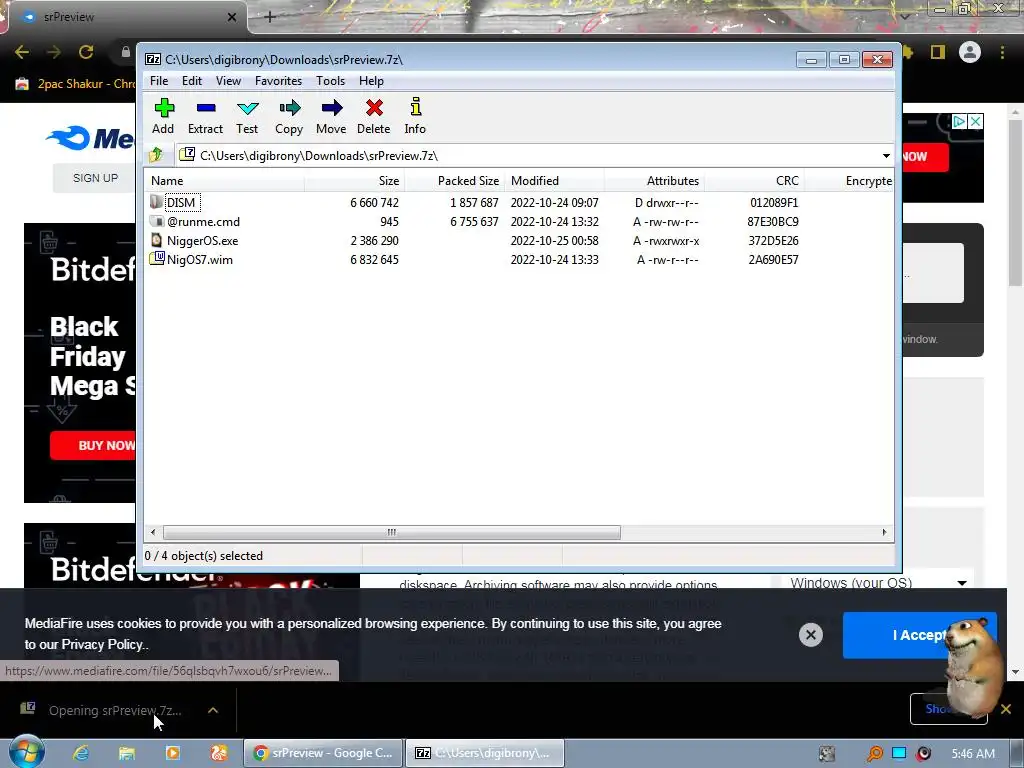The image size is (1024, 768).
Task: Click the Windows Start orb
Action: coord(27,752)
